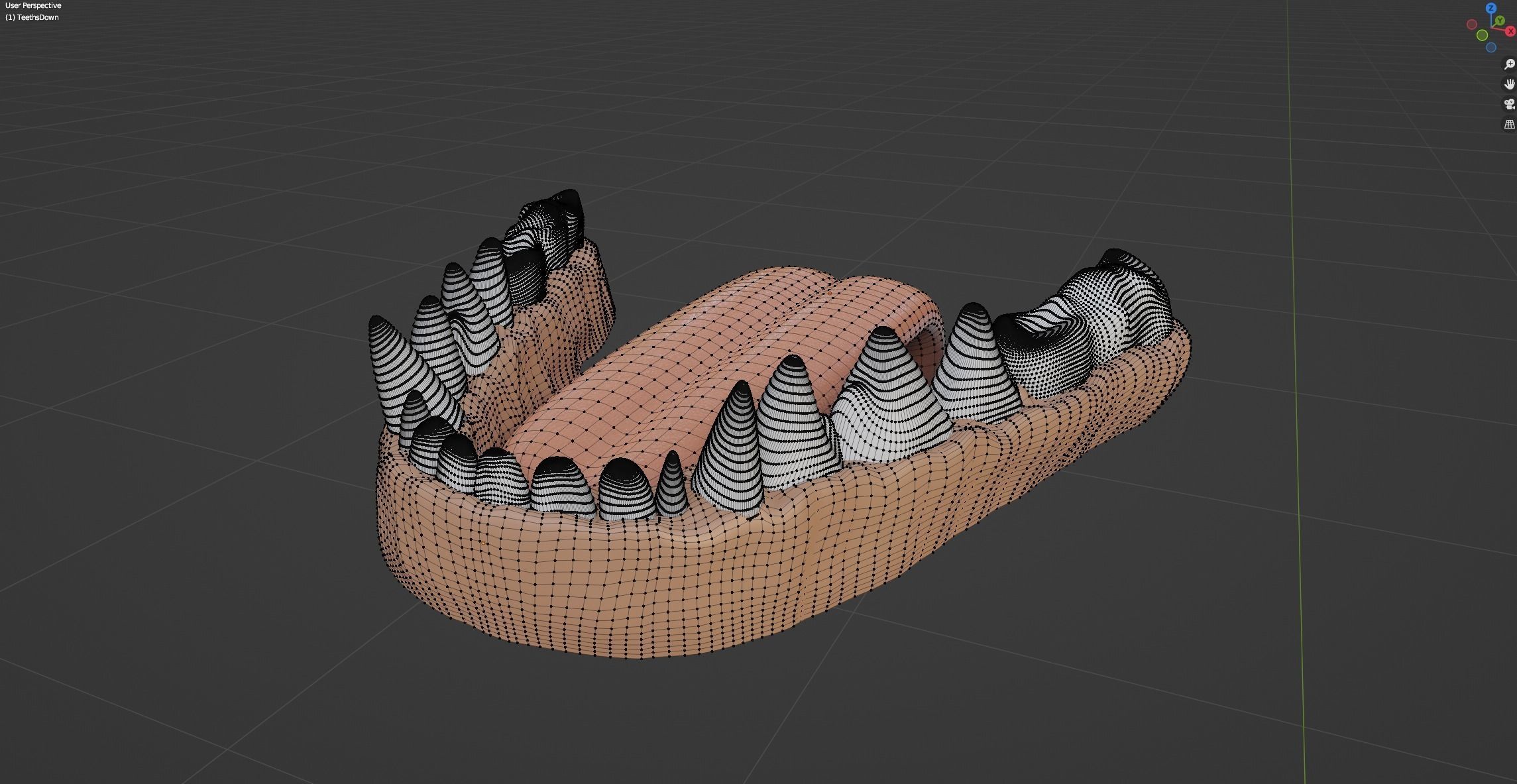Screen dimensions: 1517x784
Task: Click the orange highlighted vertex on tongue
Action: [x=829, y=292]
